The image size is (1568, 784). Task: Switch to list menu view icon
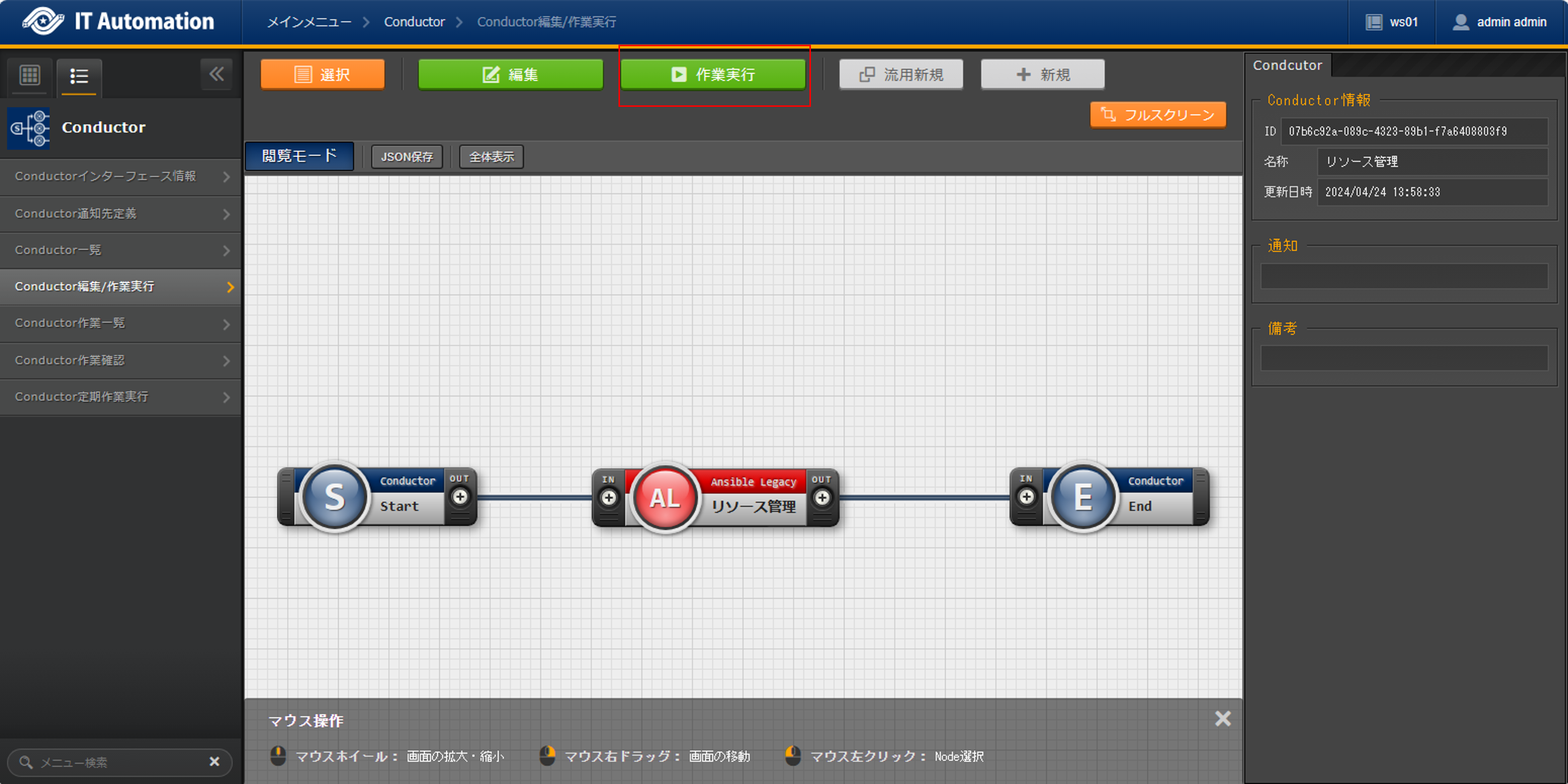click(79, 76)
